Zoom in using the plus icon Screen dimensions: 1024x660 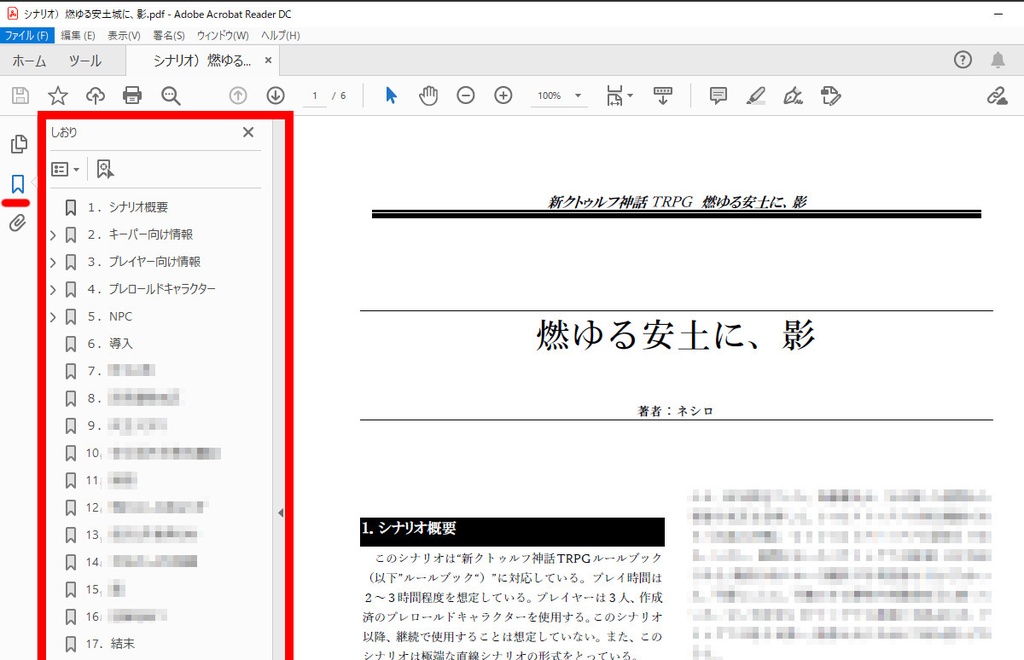[503, 95]
